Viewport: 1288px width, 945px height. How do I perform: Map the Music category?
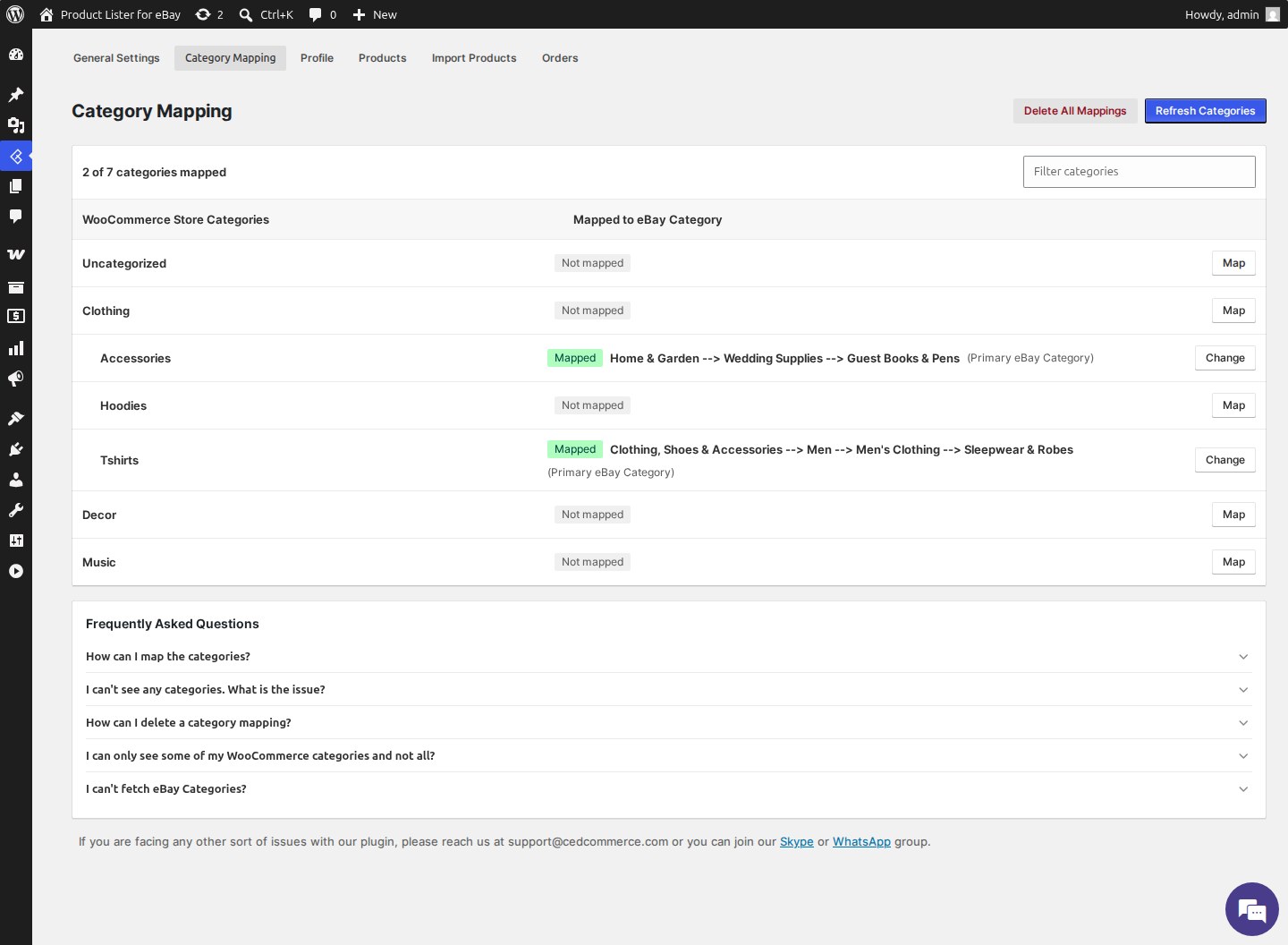tap(1233, 562)
